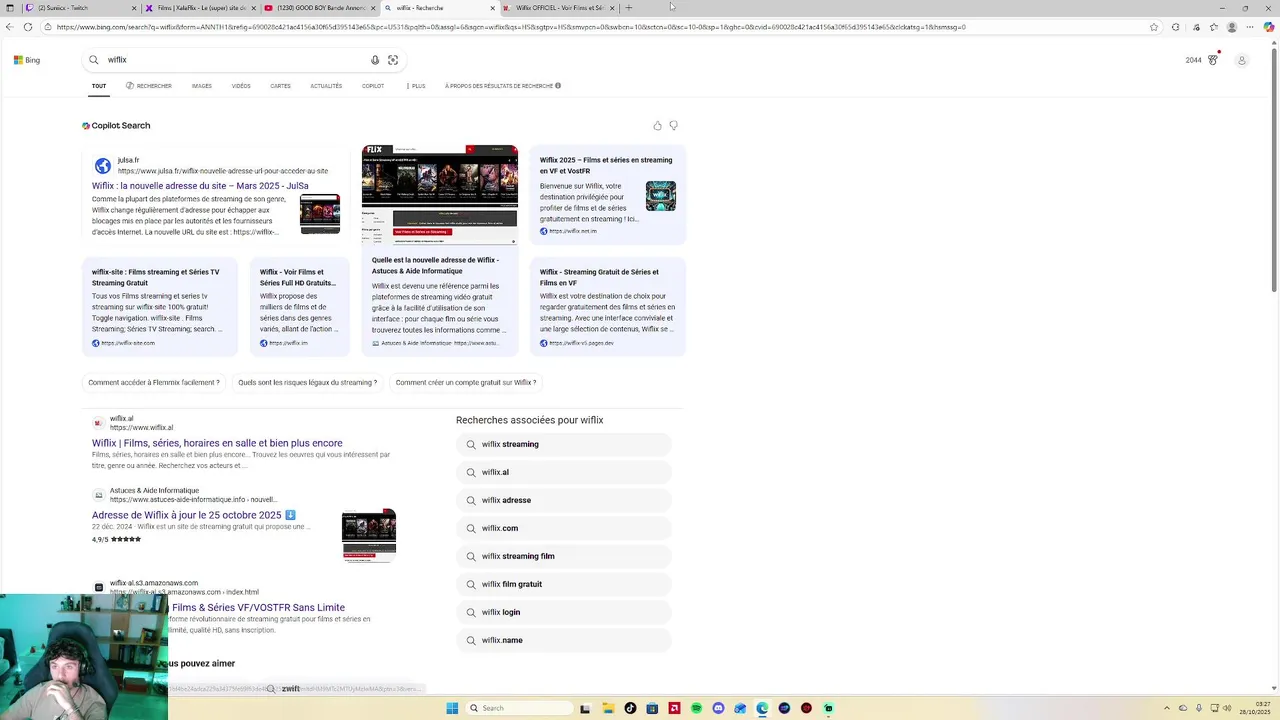Open visual search camera icon
Viewport: 1280px width, 720px height.
pyautogui.click(x=393, y=60)
